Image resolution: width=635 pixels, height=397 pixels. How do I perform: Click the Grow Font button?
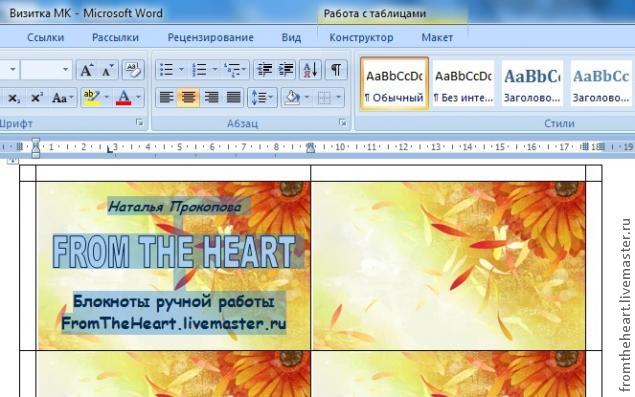(x=87, y=70)
